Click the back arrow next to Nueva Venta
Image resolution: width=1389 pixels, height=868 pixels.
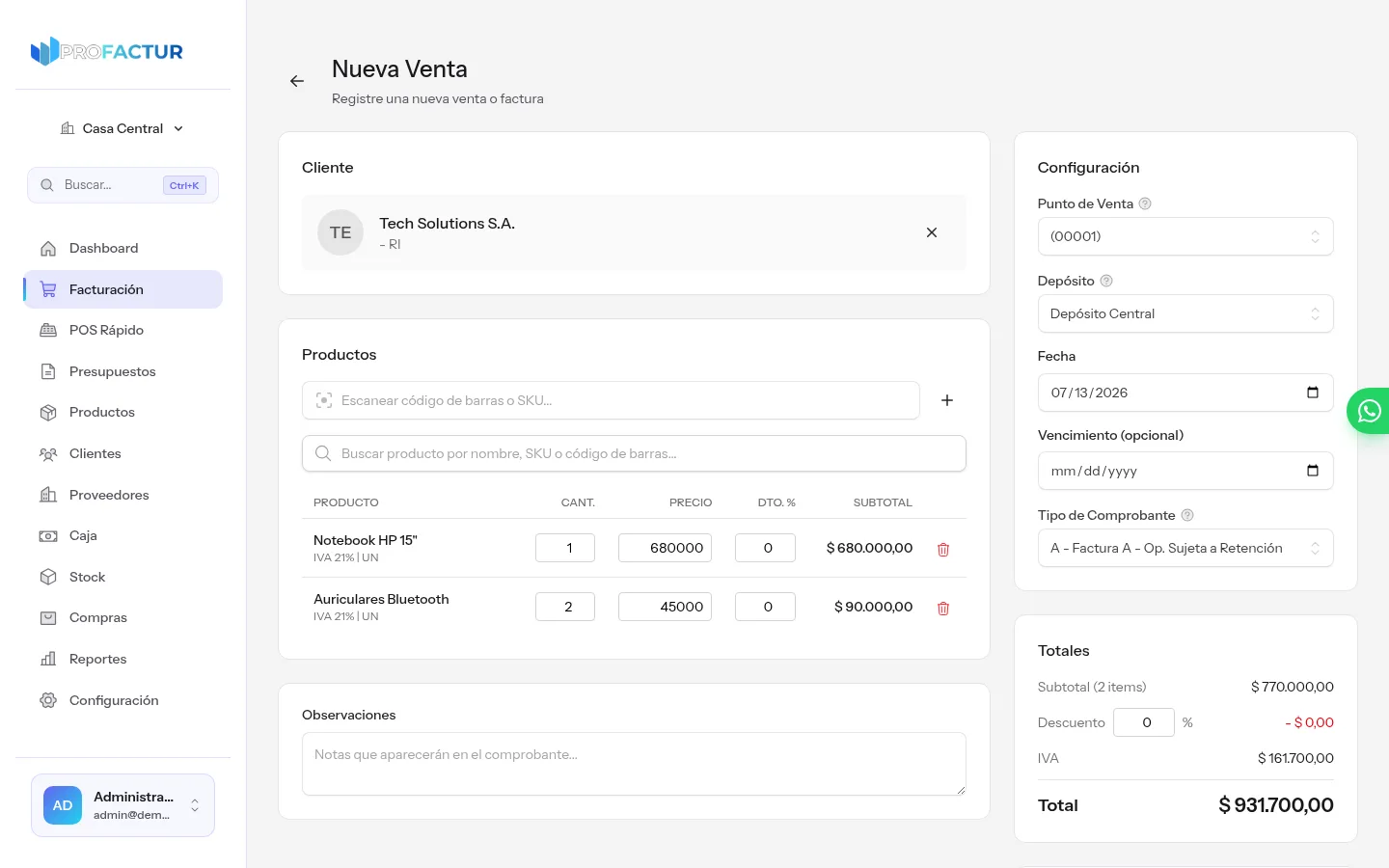[x=297, y=81]
